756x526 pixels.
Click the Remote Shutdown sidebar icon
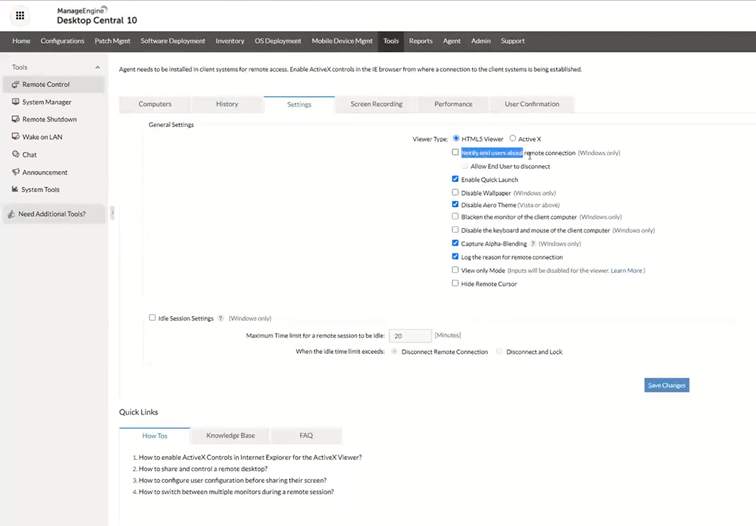point(15,119)
